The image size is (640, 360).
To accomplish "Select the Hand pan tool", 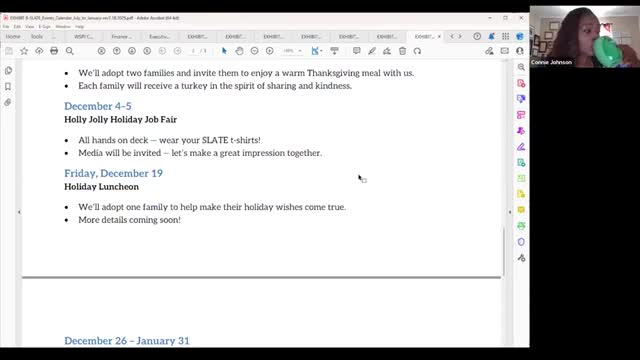I will [x=239, y=51].
